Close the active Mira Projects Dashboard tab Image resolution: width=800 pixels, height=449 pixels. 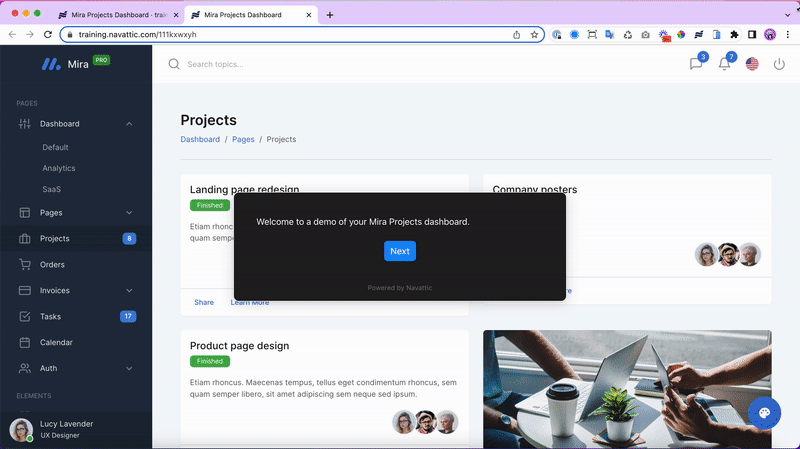tap(309, 15)
